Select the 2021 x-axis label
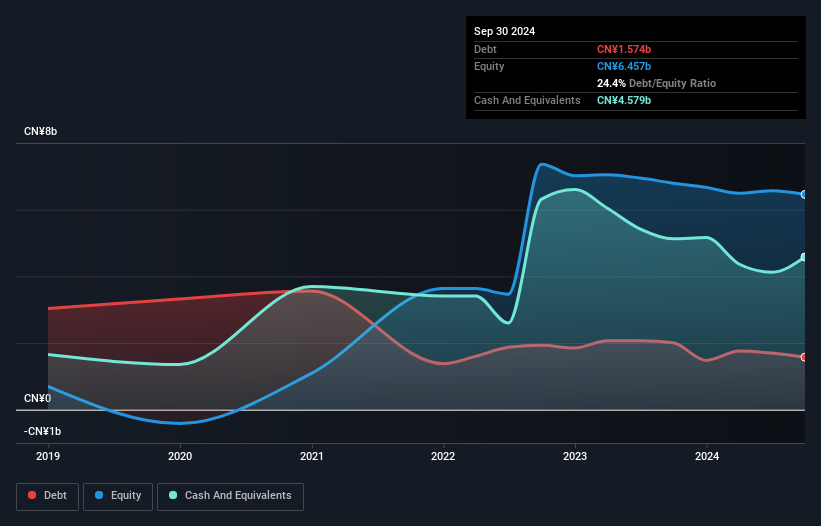This screenshot has height=526, width=821. pos(312,456)
